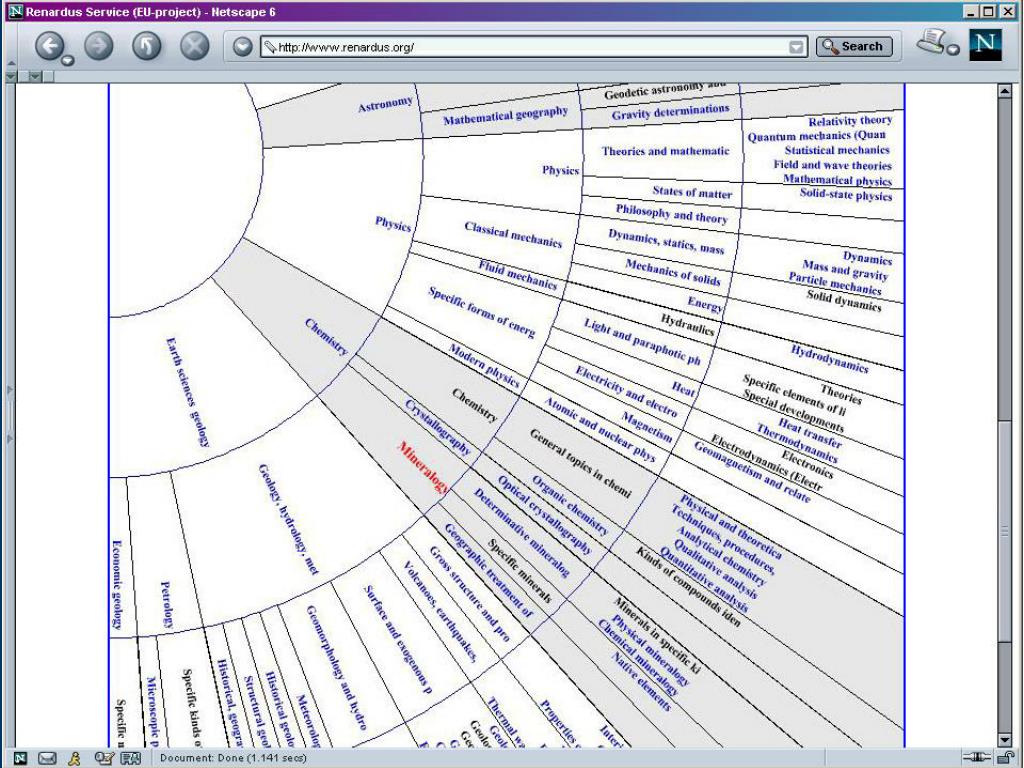Go back with the Back arrow button
1024x768 pixels.
(x=50, y=46)
